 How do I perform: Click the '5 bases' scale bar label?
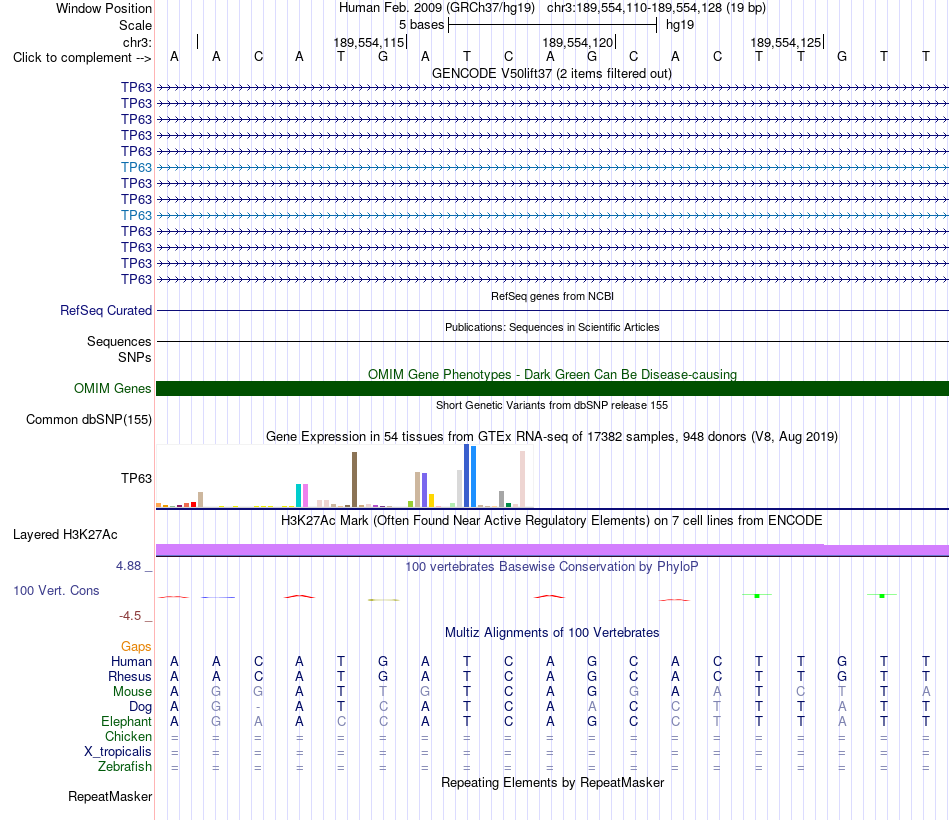(x=421, y=25)
